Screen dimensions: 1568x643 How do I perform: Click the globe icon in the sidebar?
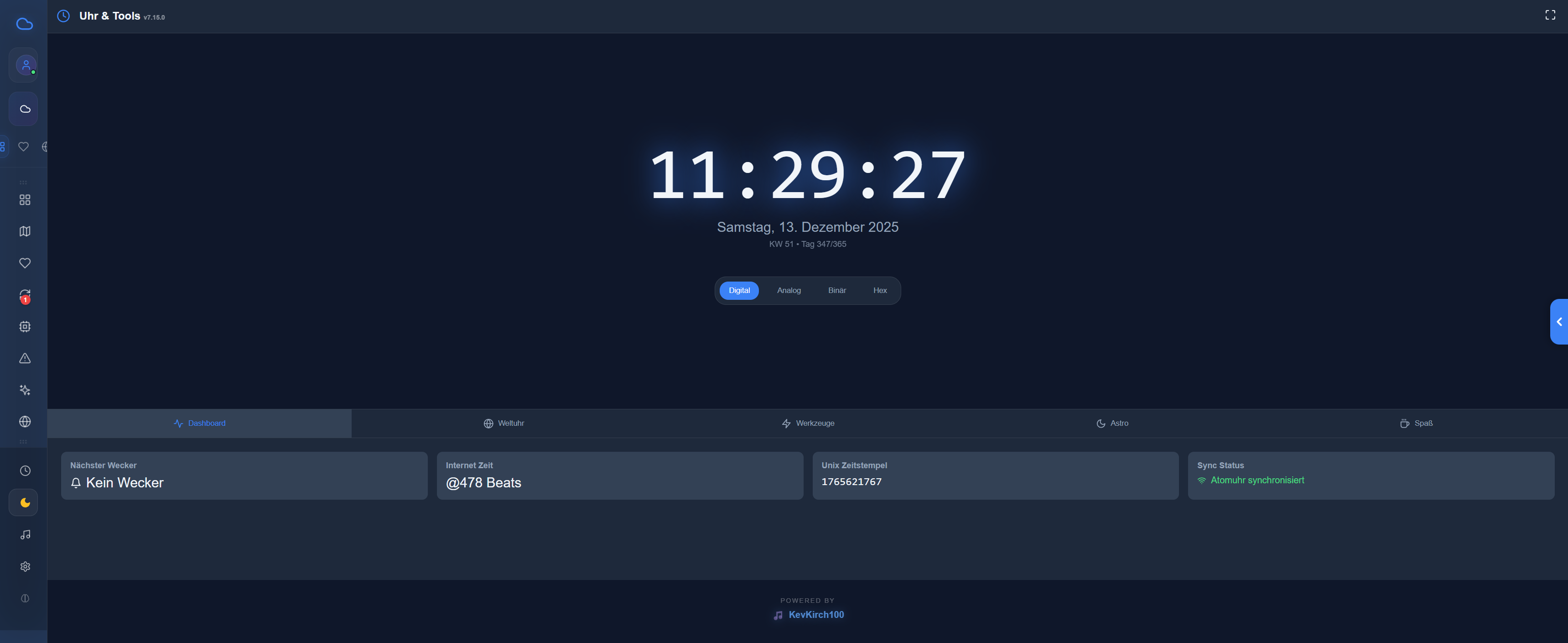click(24, 422)
